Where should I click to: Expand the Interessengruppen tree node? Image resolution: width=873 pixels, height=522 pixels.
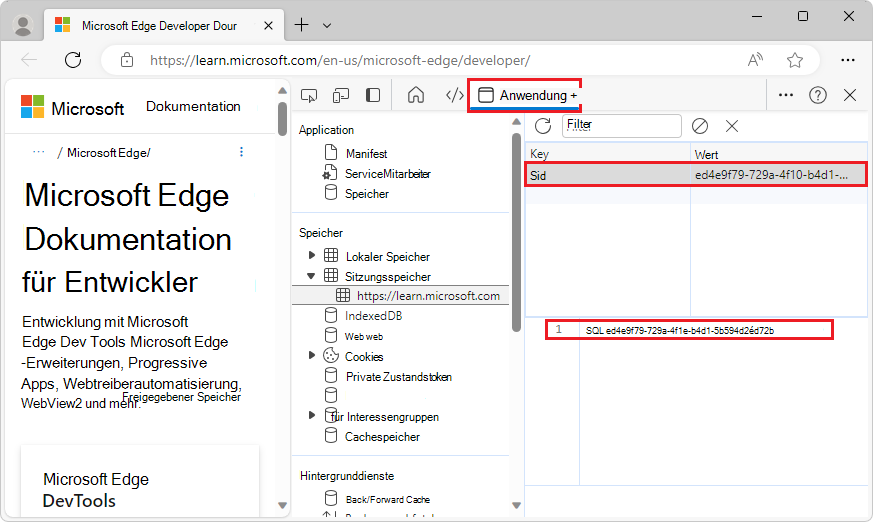(x=312, y=415)
